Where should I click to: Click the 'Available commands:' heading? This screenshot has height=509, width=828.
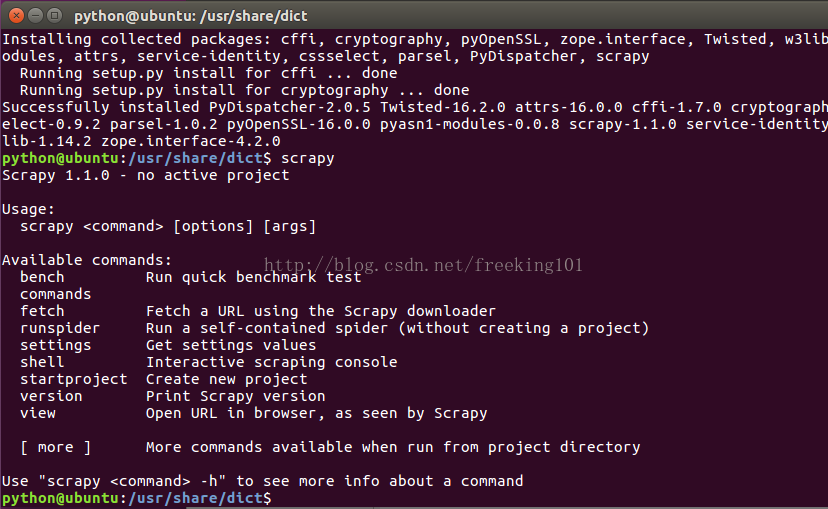point(87,260)
